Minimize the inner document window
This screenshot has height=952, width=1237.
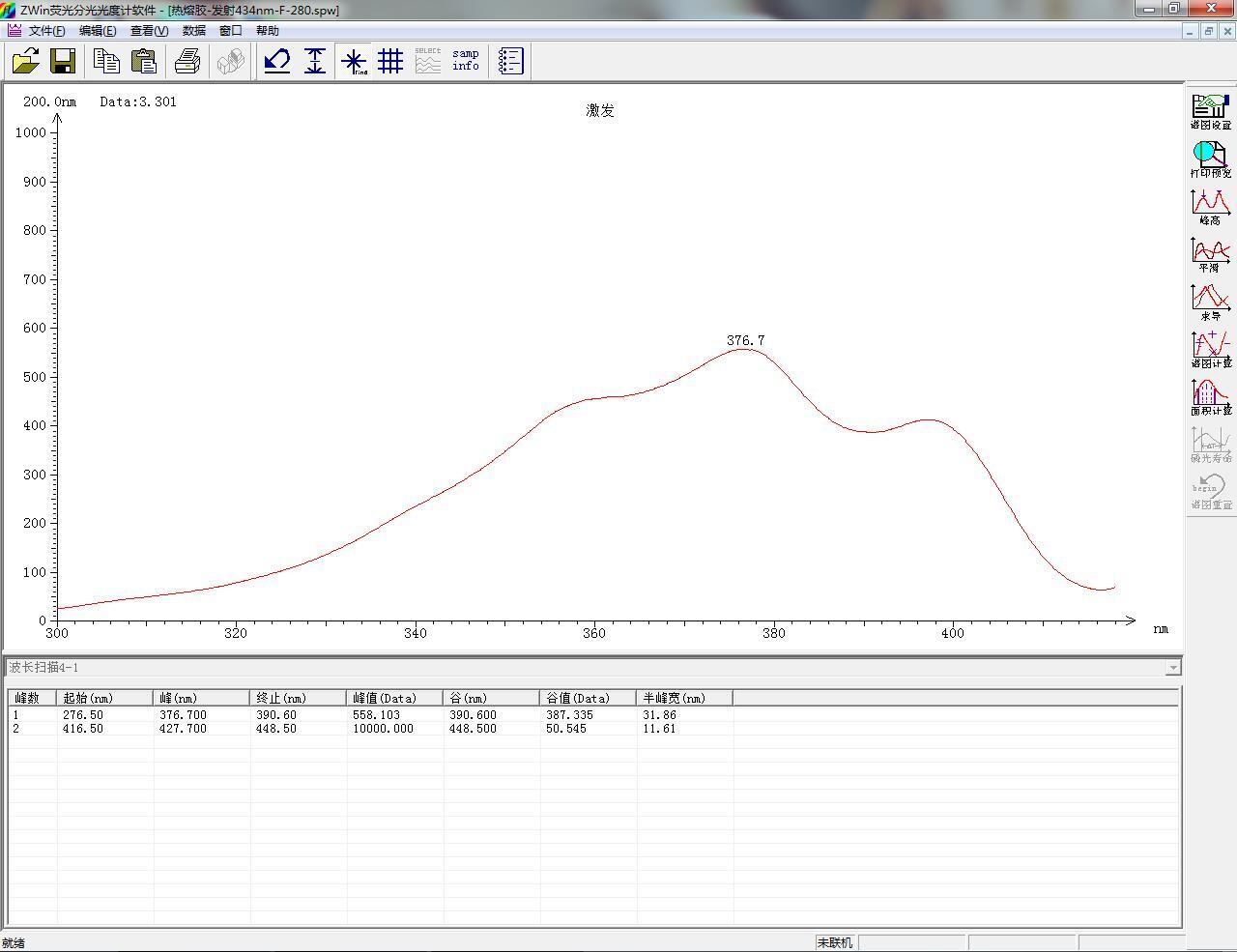pos(1189,31)
